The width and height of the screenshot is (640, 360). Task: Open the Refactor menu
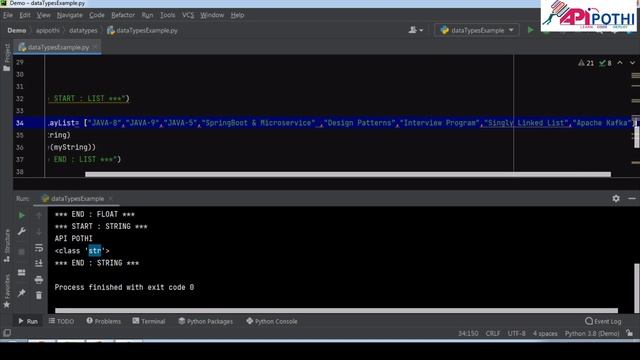click(x=123, y=15)
